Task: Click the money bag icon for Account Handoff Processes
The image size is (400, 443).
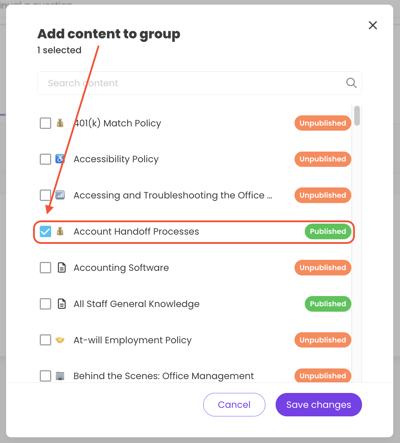Action: pyautogui.click(x=60, y=231)
